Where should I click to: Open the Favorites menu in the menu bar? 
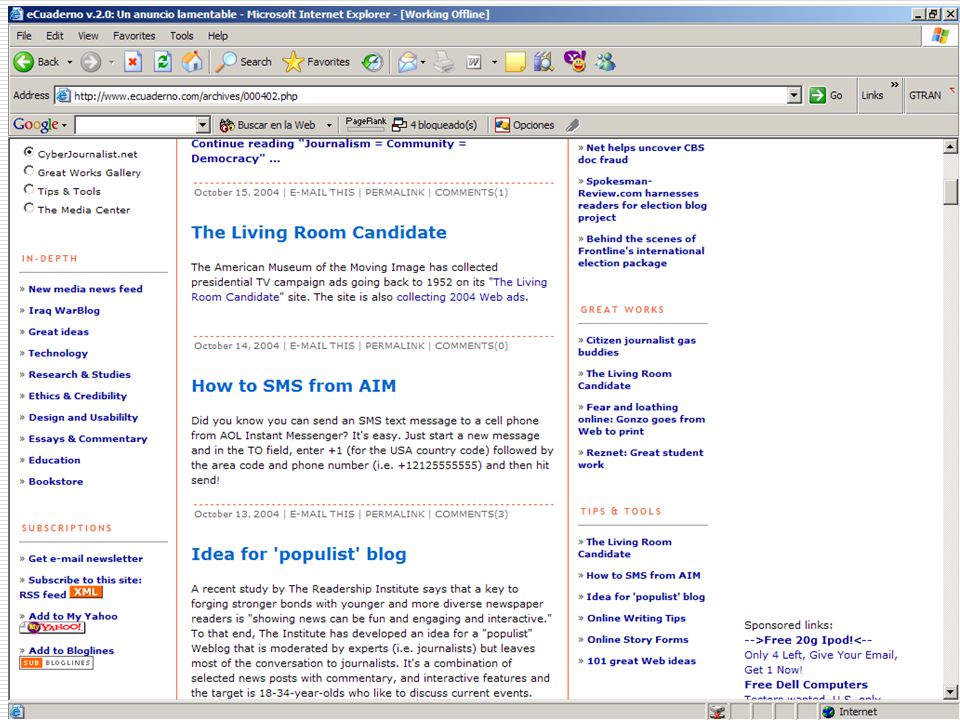pyautogui.click(x=134, y=36)
